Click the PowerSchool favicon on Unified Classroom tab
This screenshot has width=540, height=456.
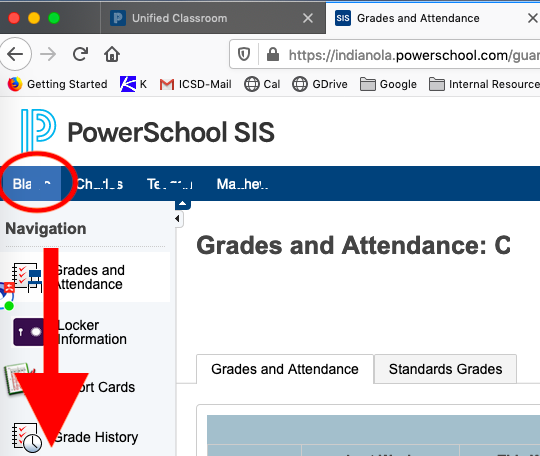(x=118, y=18)
